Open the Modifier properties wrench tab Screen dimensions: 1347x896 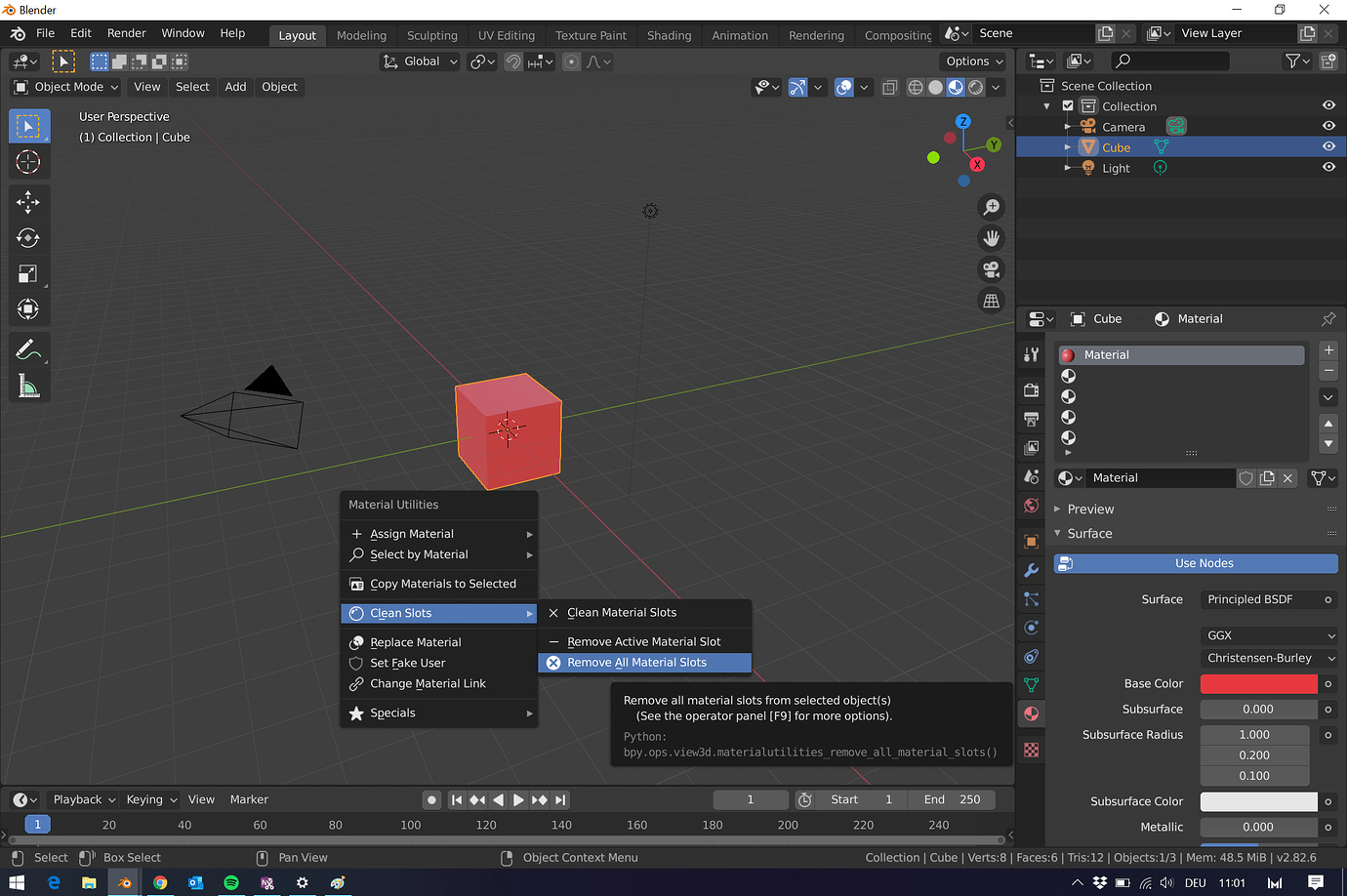click(1031, 570)
